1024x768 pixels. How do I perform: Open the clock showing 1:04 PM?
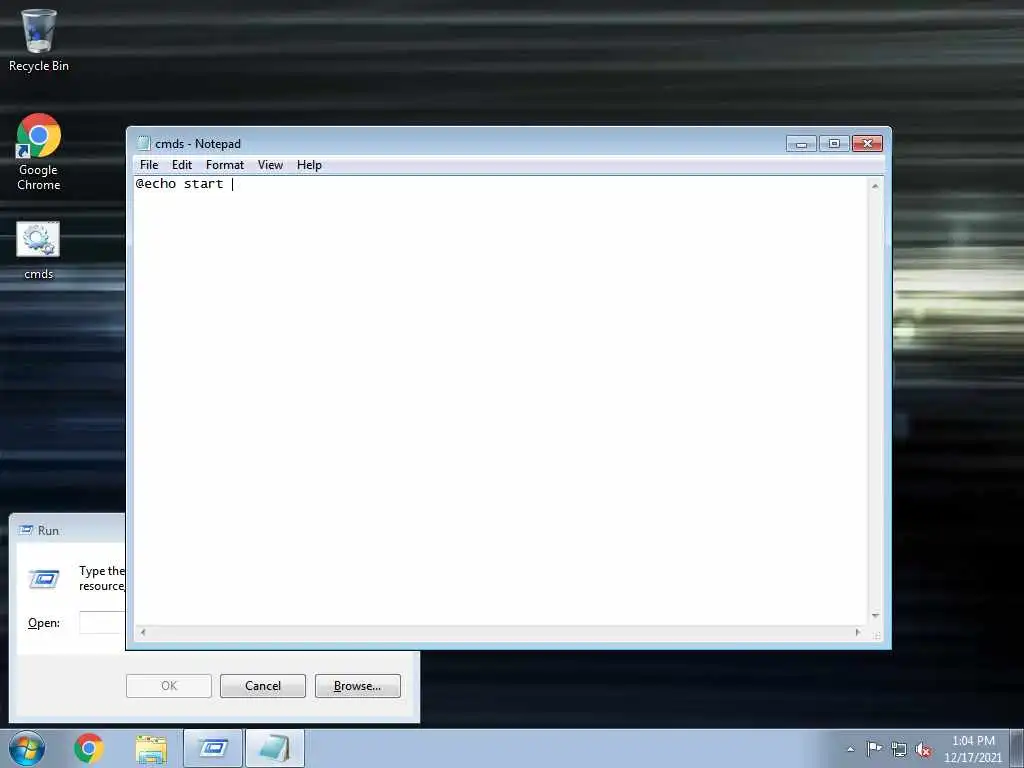pyautogui.click(x=973, y=749)
